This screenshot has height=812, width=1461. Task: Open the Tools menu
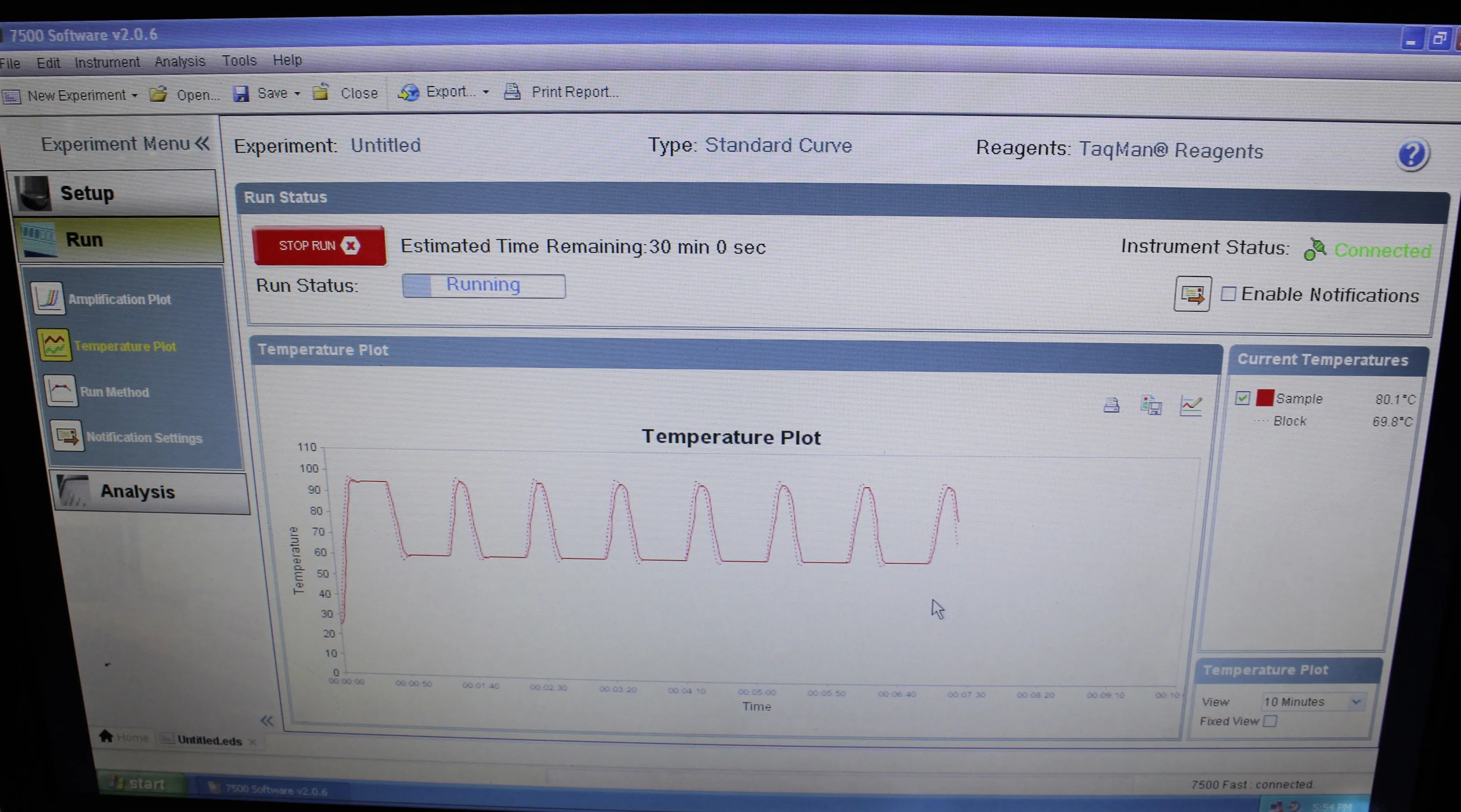click(239, 60)
